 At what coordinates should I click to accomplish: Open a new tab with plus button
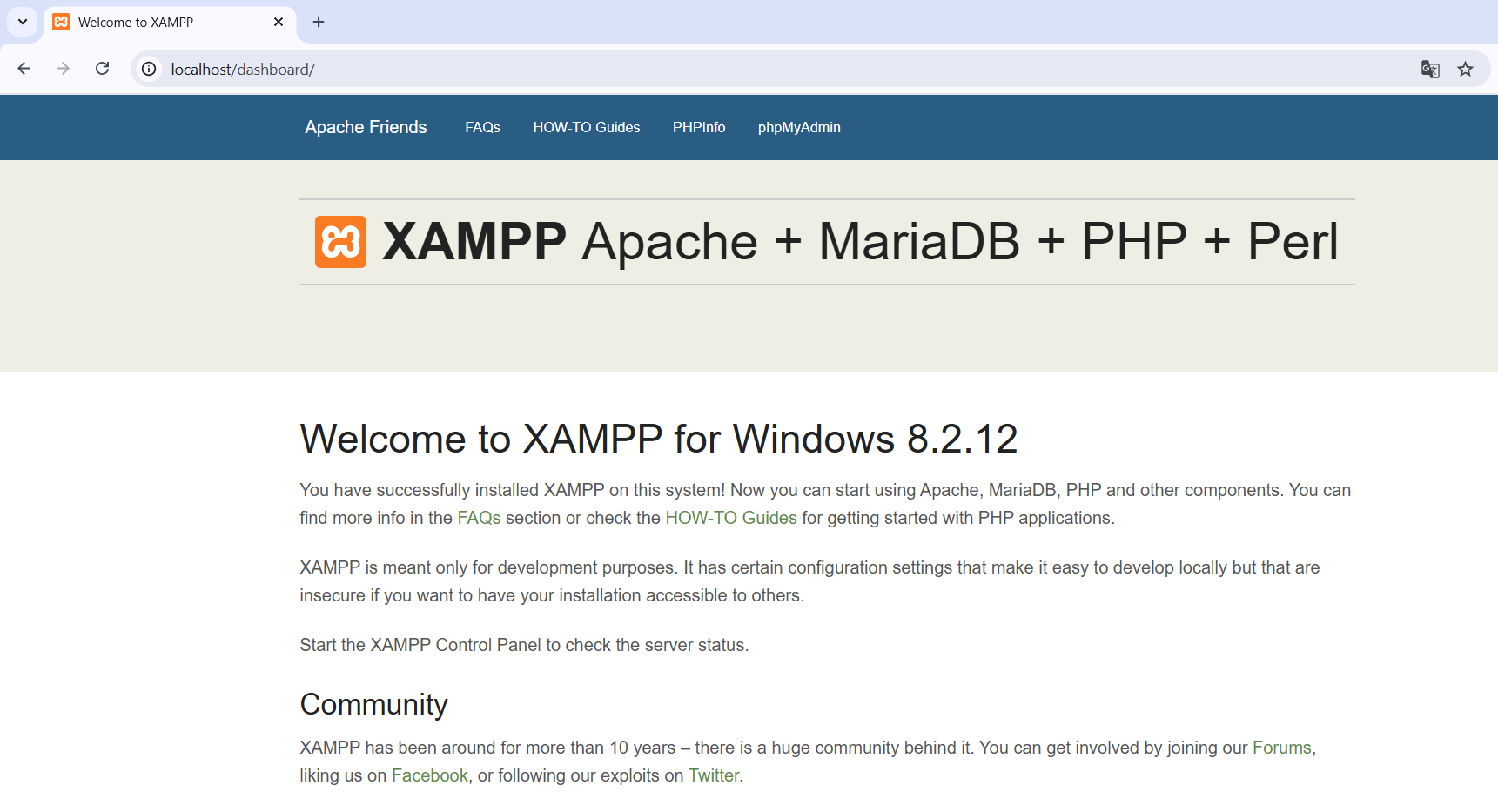pyautogui.click(x=319, y=22)
